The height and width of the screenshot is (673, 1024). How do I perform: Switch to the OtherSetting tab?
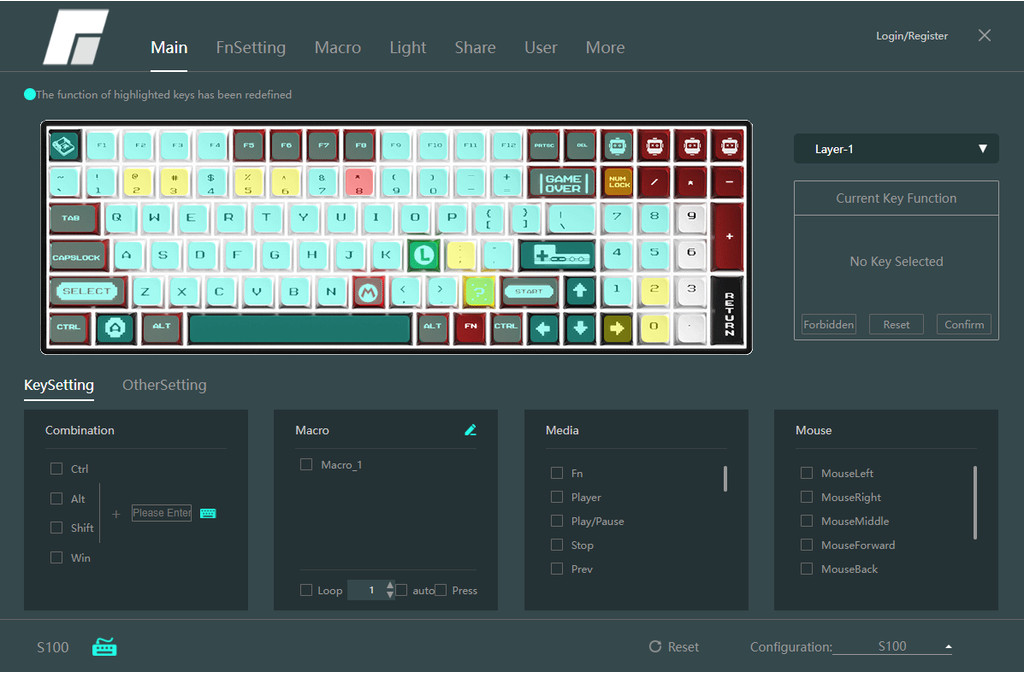[165, 384]
